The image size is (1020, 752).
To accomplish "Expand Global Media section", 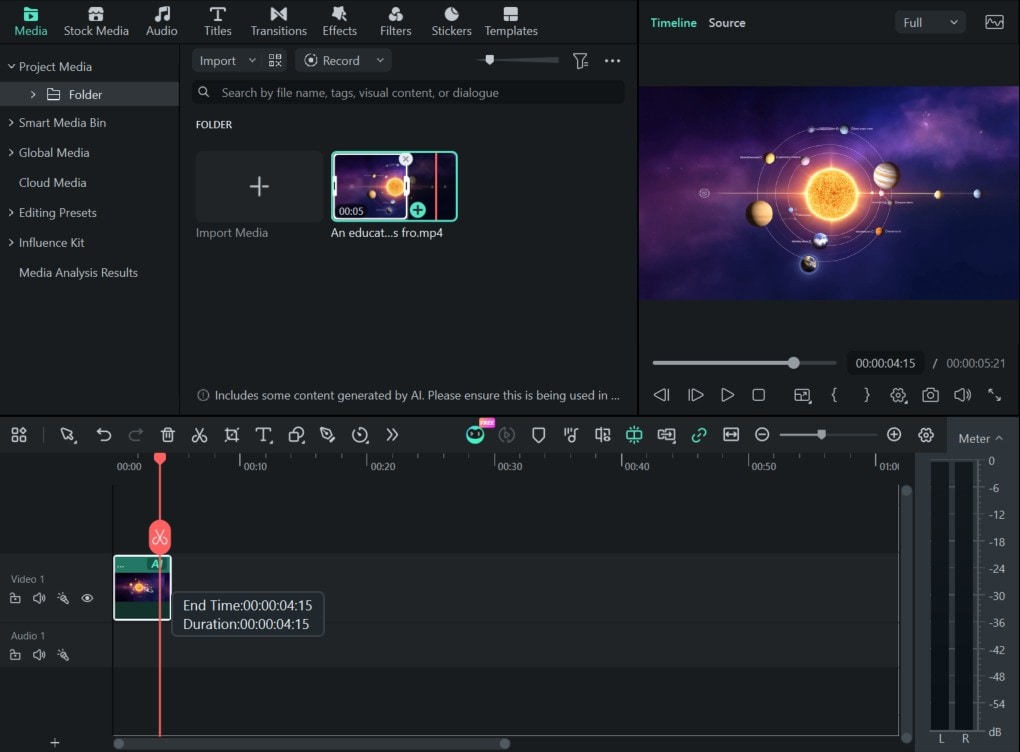I will (11, 152).
